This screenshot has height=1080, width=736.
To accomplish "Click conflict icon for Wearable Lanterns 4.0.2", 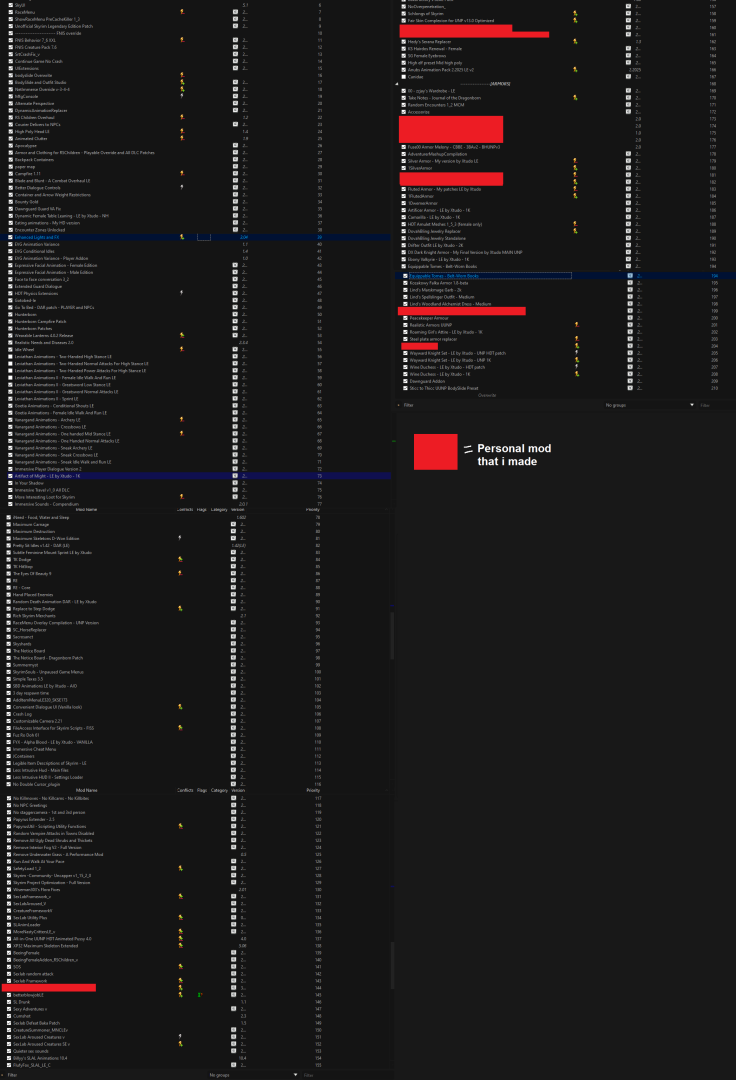I will 182,335.
